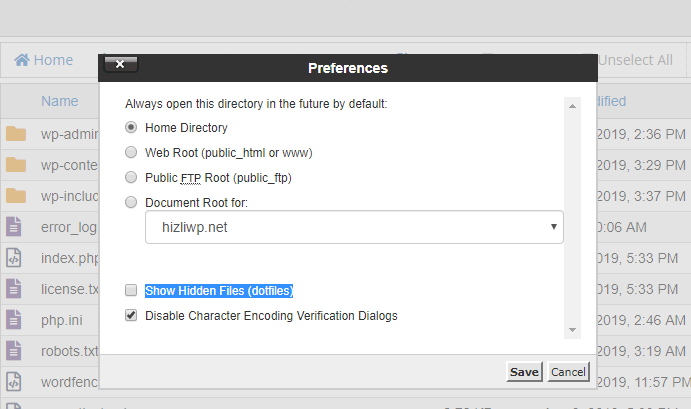Select the wp-admin folder icon
Image resolution: width=691 pixels, height=409 pixels.
tap(16, 134)
